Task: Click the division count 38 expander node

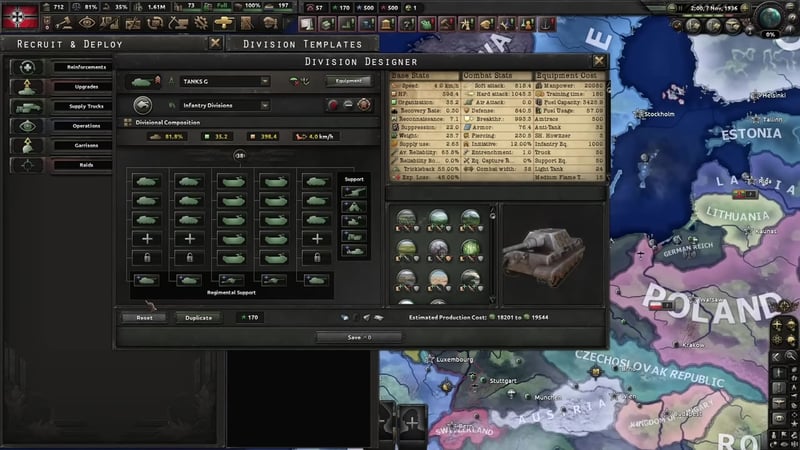Action: pos(239,155)
